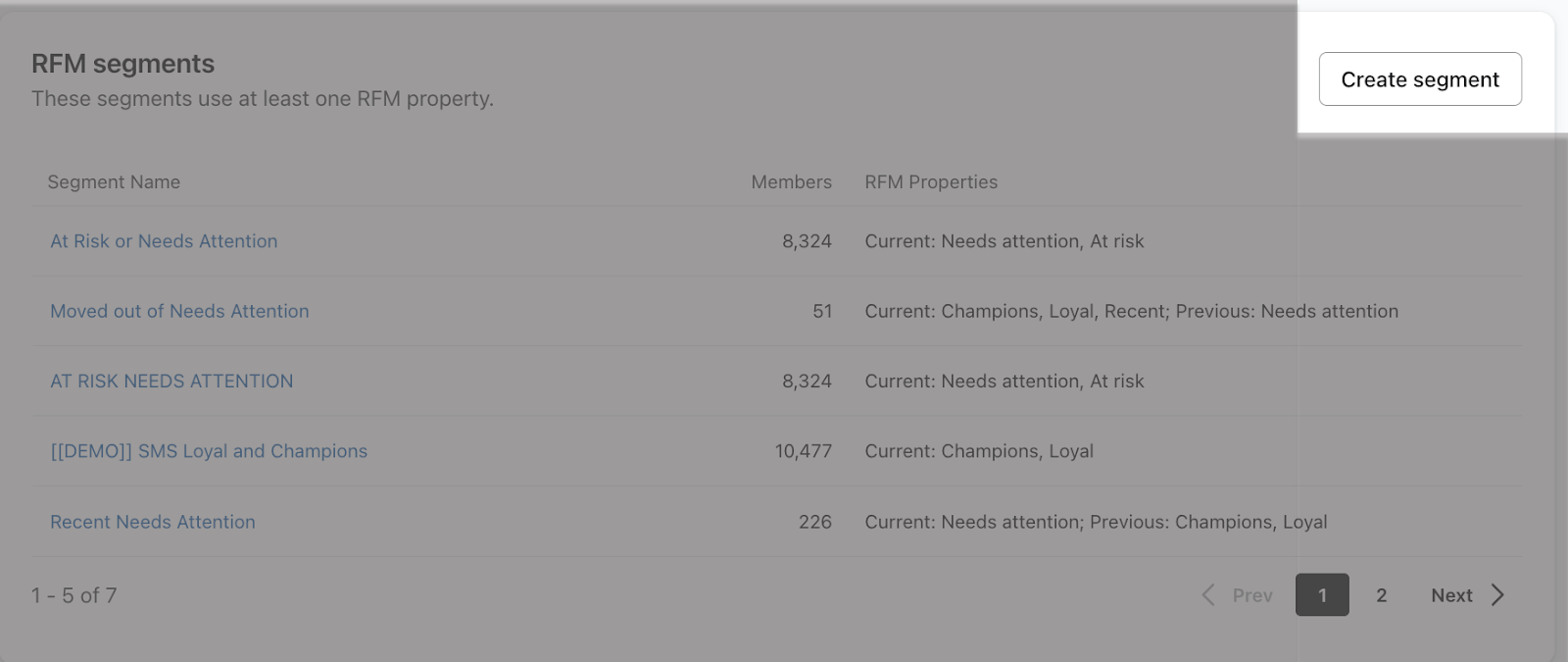Open the AT RISK NEEDS ATTENTION segment
1568x662 pixels.
coord(171,382)
